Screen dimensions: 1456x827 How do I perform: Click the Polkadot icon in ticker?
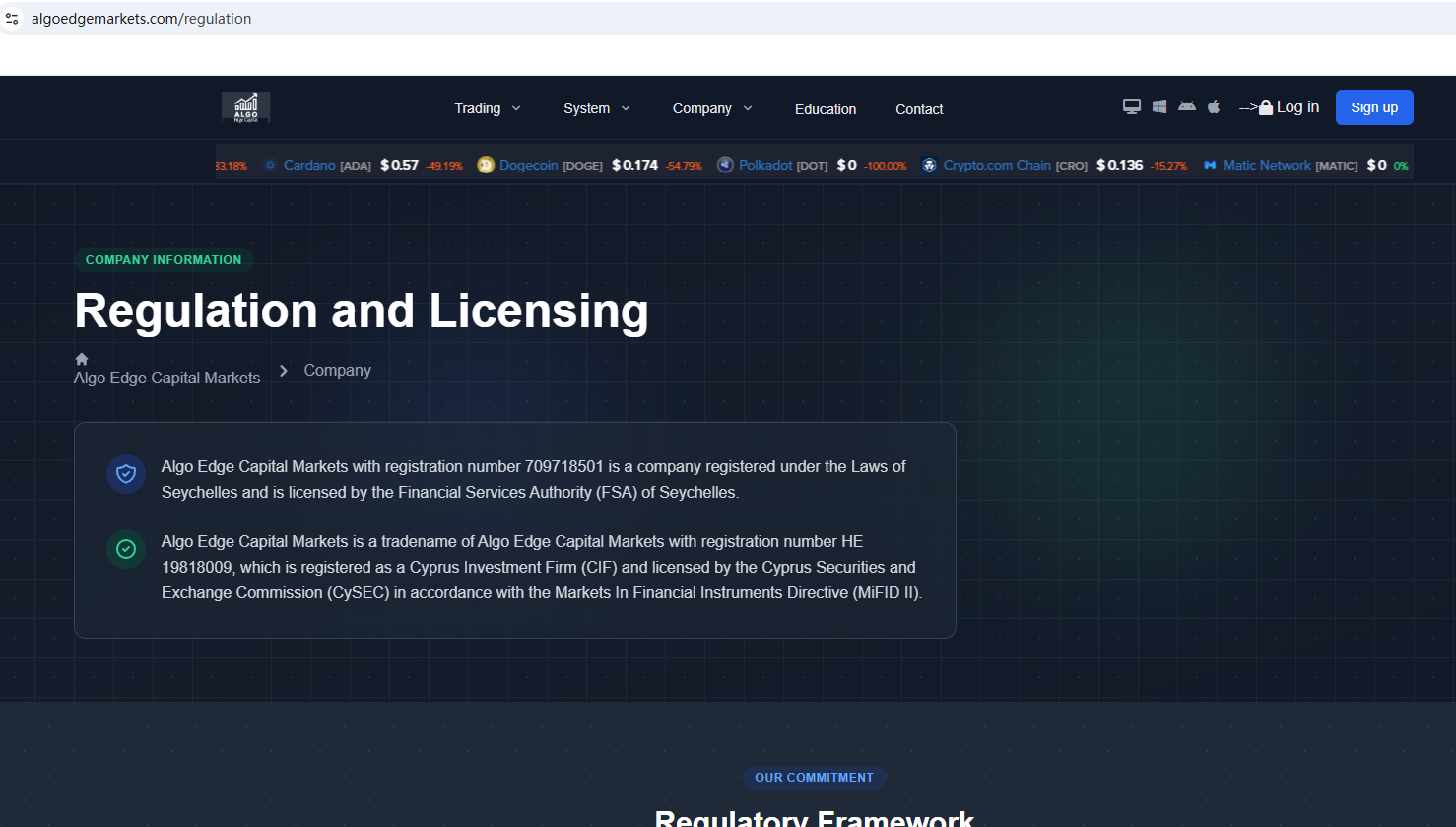[725, 165]
